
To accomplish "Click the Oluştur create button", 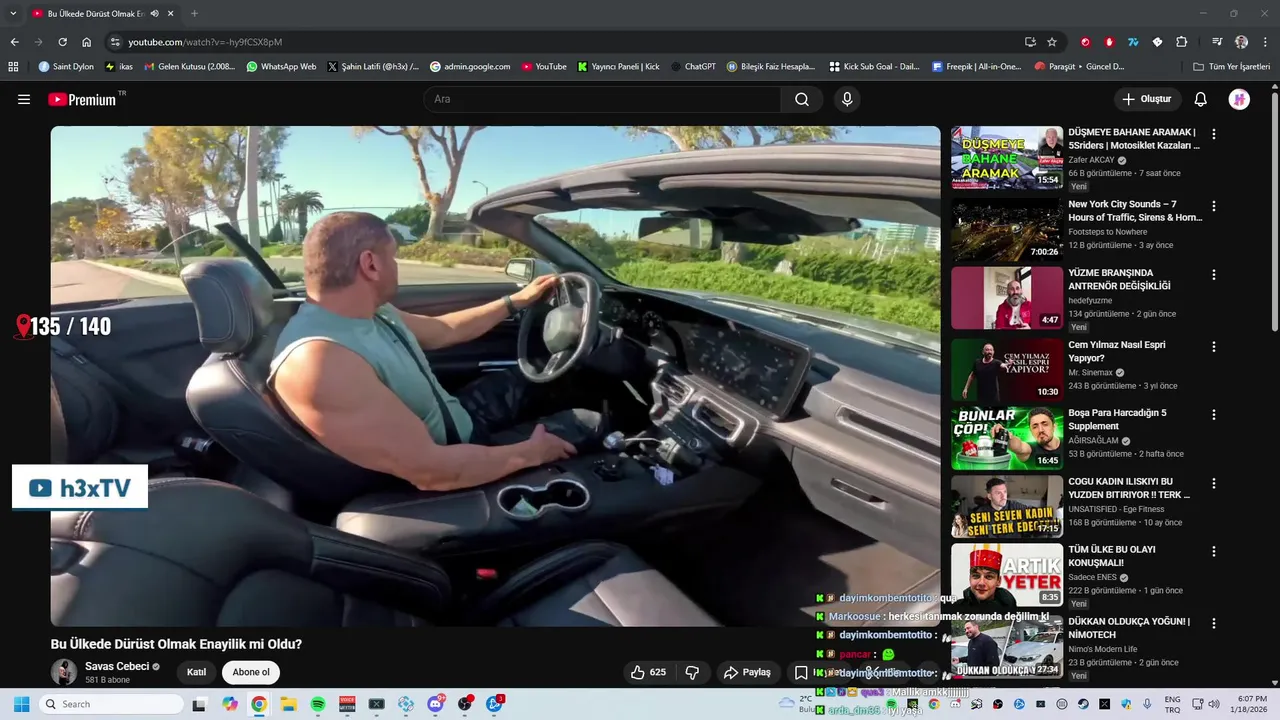I will (1146, 99).
